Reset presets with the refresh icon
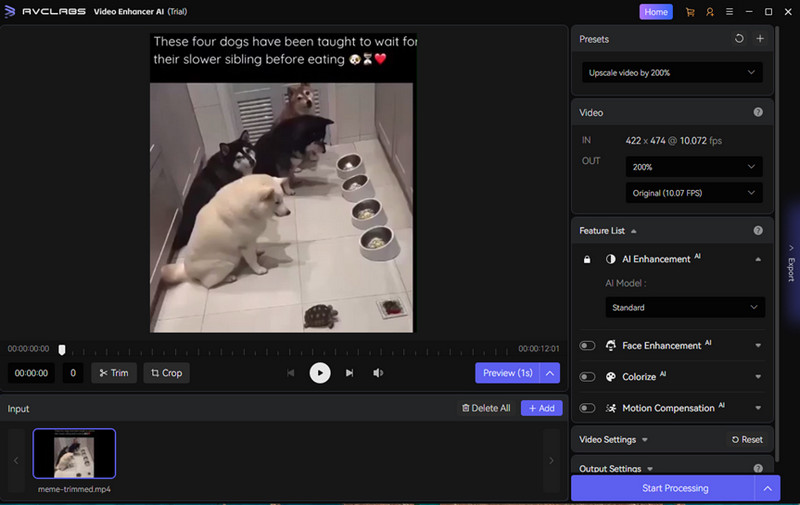800x505 pixels. (x=739, y=39)
